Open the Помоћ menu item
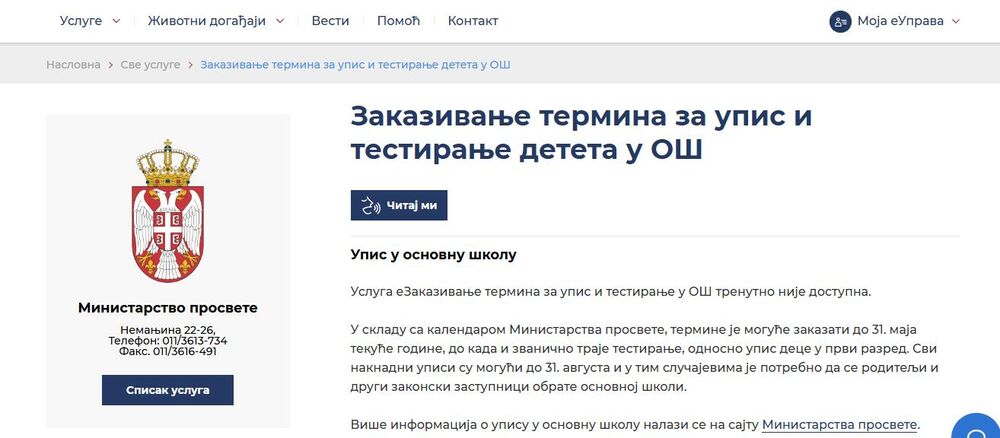The image size is (1000, 438). point(398,21)
